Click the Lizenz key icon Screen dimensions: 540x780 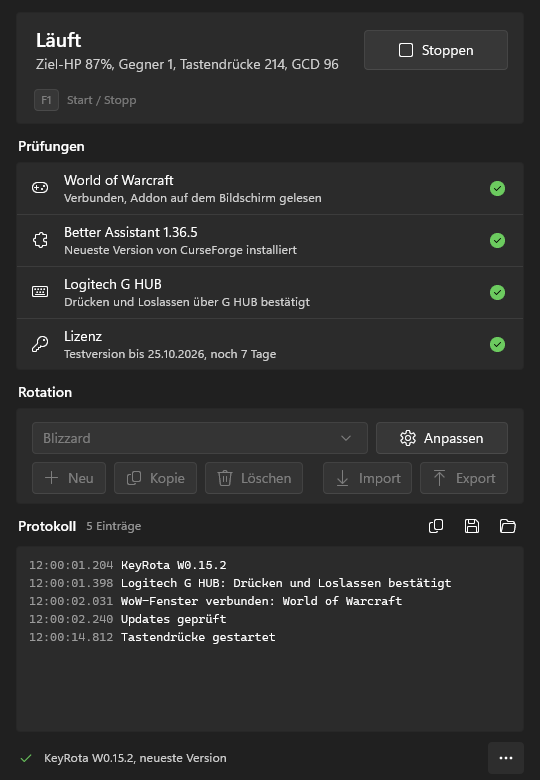pos(40,344)
